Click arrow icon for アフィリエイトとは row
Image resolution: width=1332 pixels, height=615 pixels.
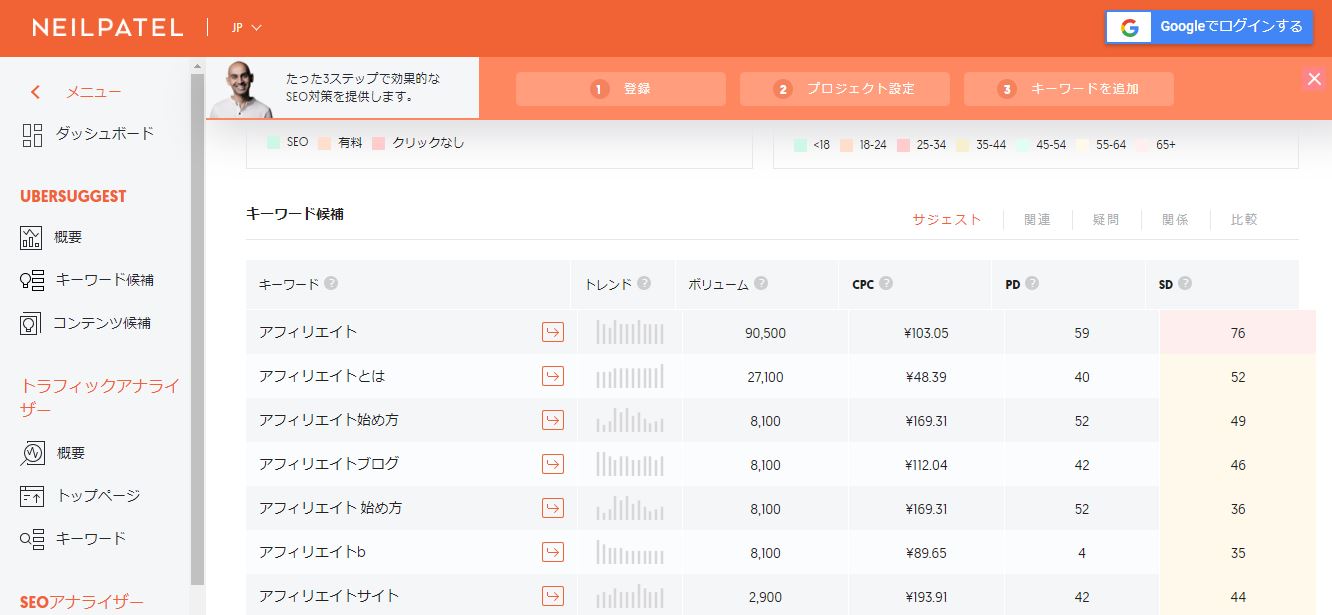552,376
